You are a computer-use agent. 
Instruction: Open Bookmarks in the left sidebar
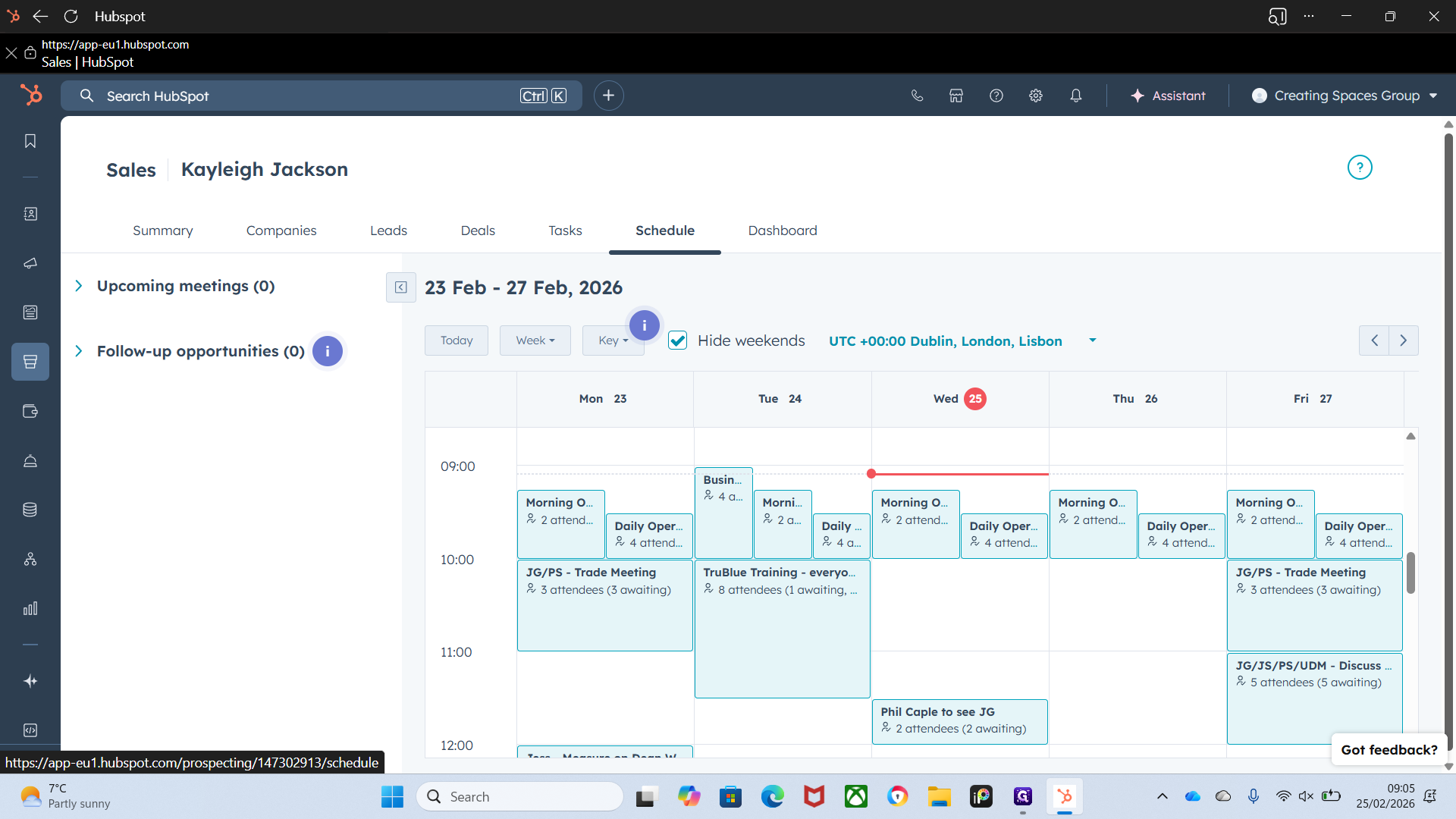(30, 141)
